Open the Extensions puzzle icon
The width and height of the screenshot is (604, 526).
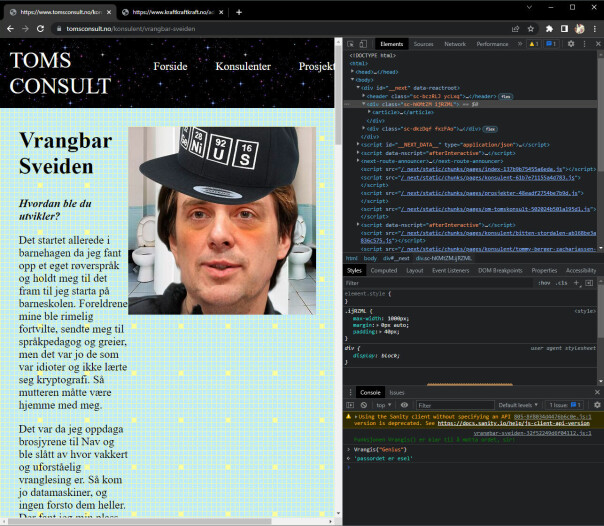point(549,29)
